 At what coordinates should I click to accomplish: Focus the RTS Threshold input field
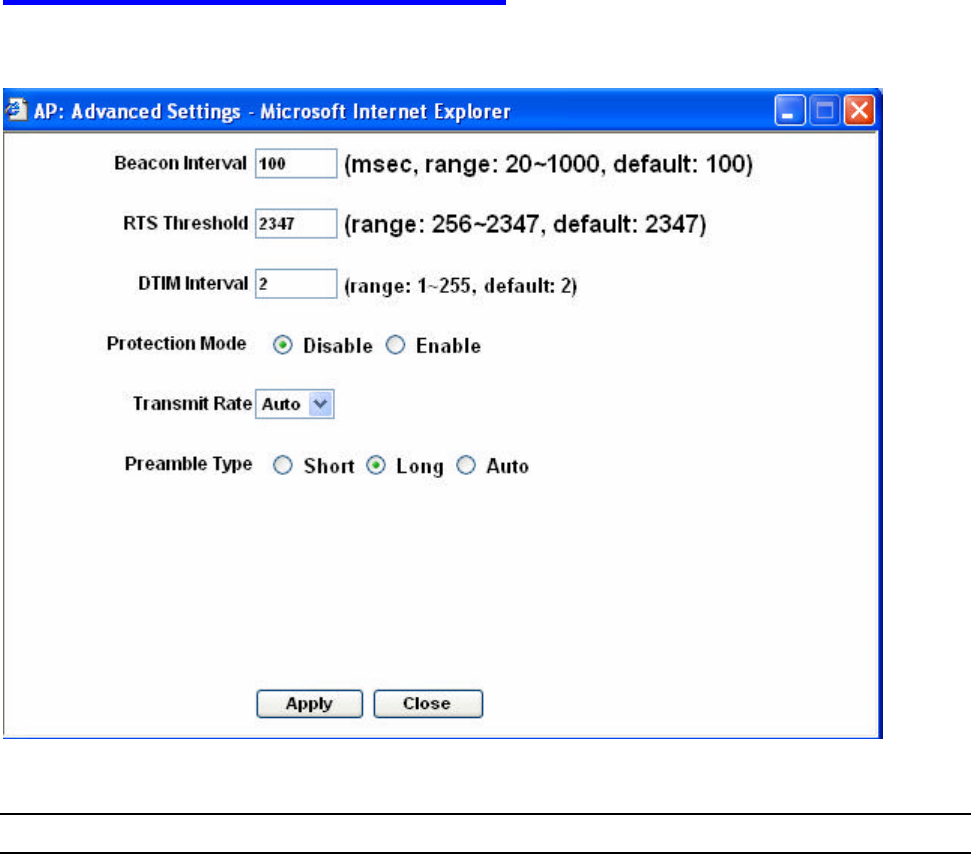coord(296,224)
